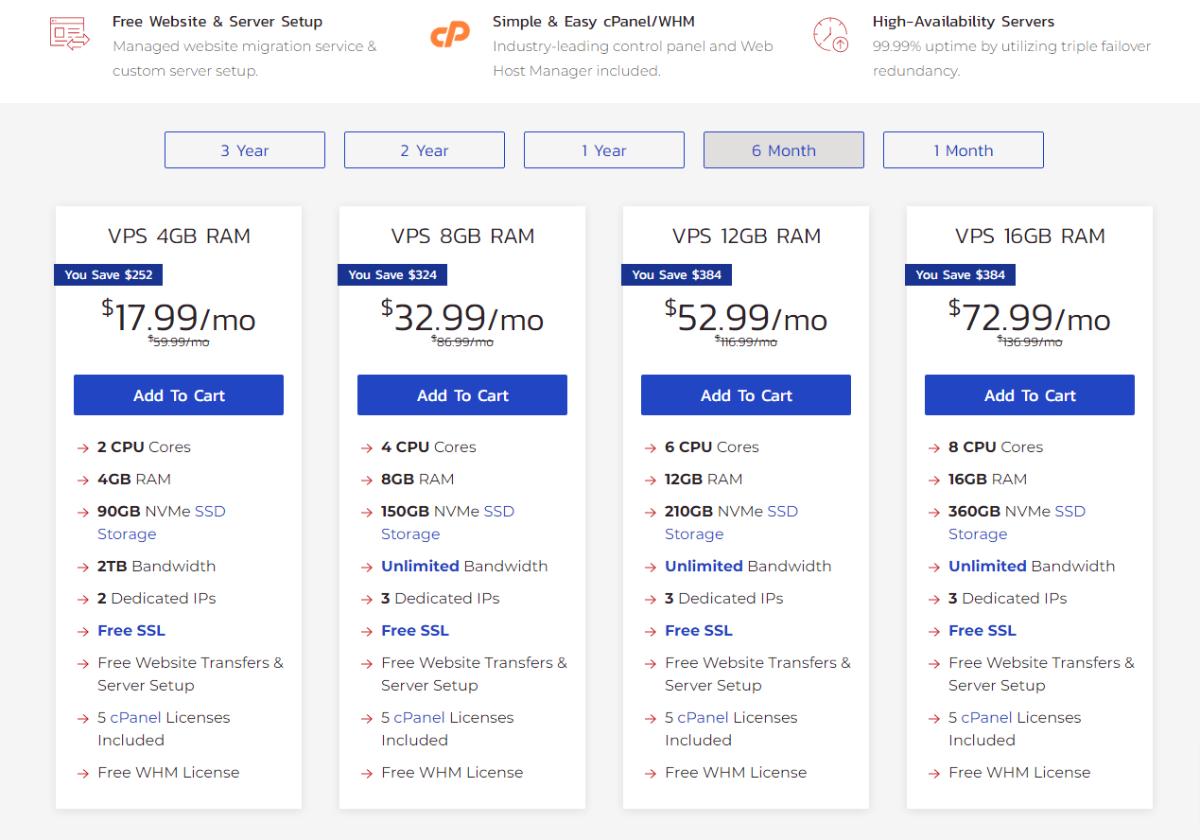Click the High-Availability Servers heading
Screen dimensions: 1200x840
[x=963, y=21]
